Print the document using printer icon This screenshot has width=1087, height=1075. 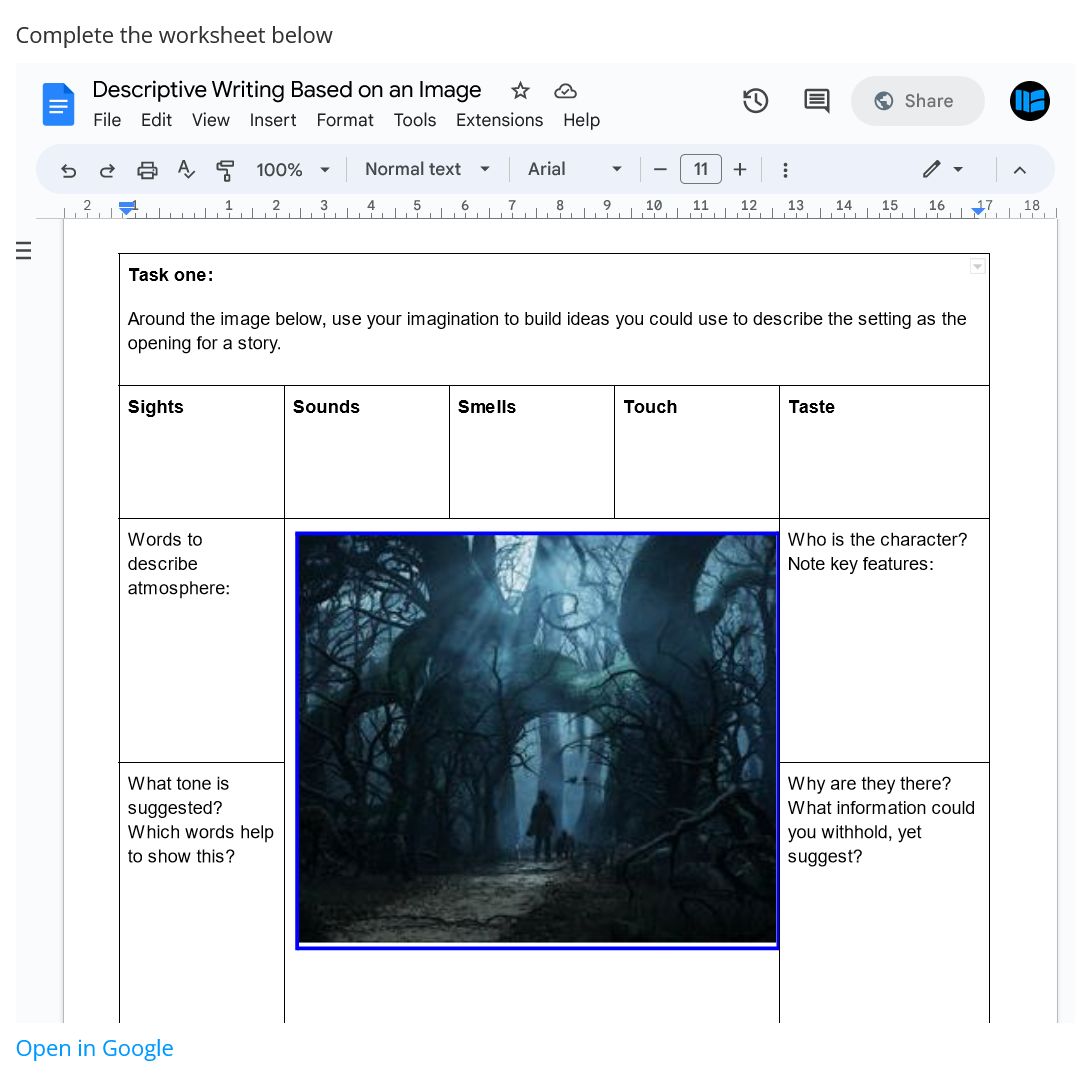147,170
